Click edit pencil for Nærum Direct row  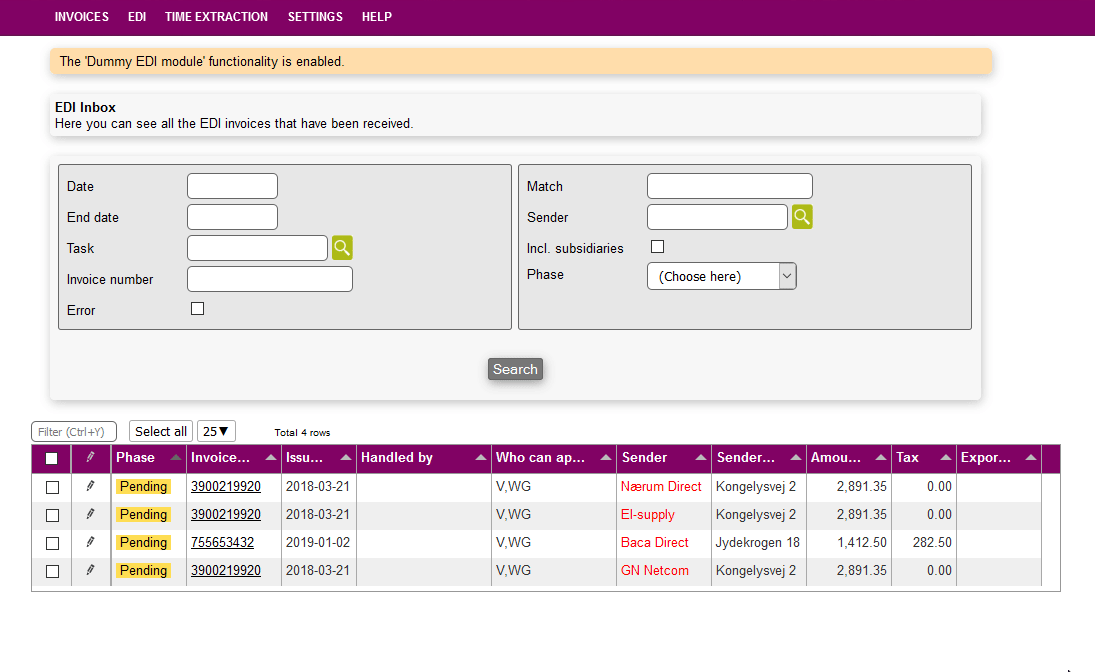90,486
